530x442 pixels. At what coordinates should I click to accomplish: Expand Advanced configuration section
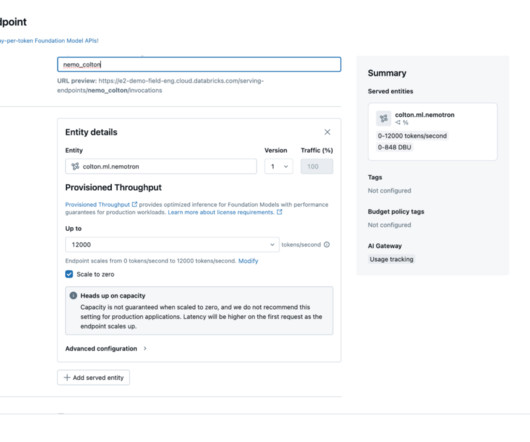[x=106, y=348]
